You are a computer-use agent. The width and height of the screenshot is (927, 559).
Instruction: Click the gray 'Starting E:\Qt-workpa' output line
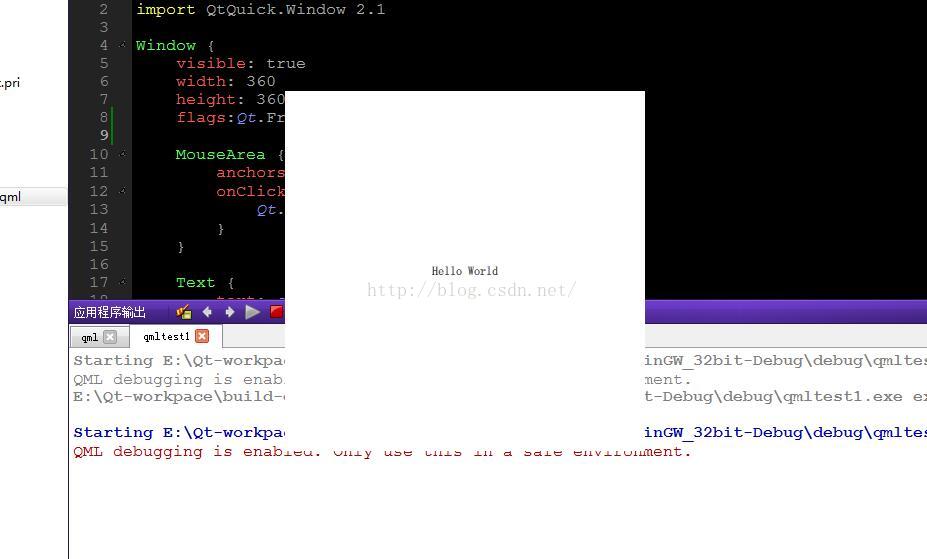(x=179, y=360)
